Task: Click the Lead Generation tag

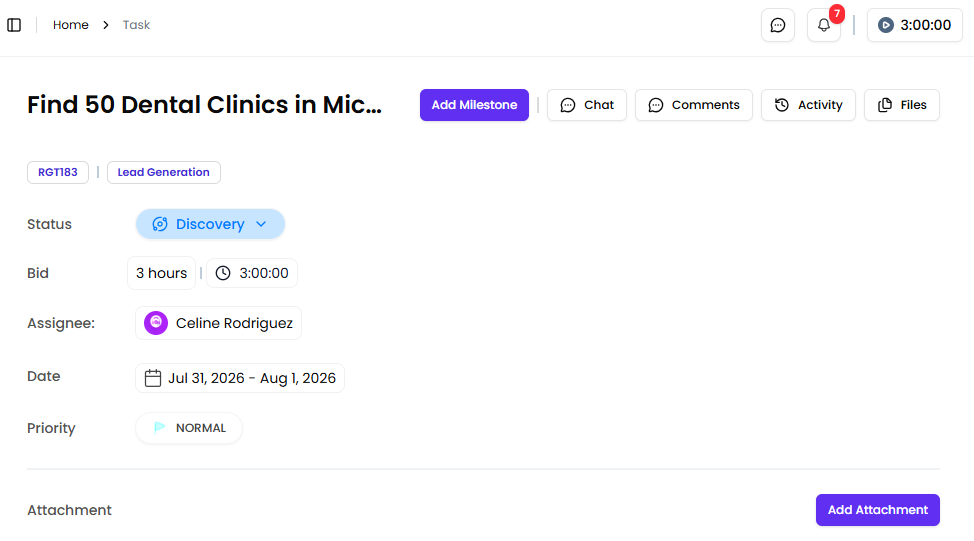Action: click(164, 172)
